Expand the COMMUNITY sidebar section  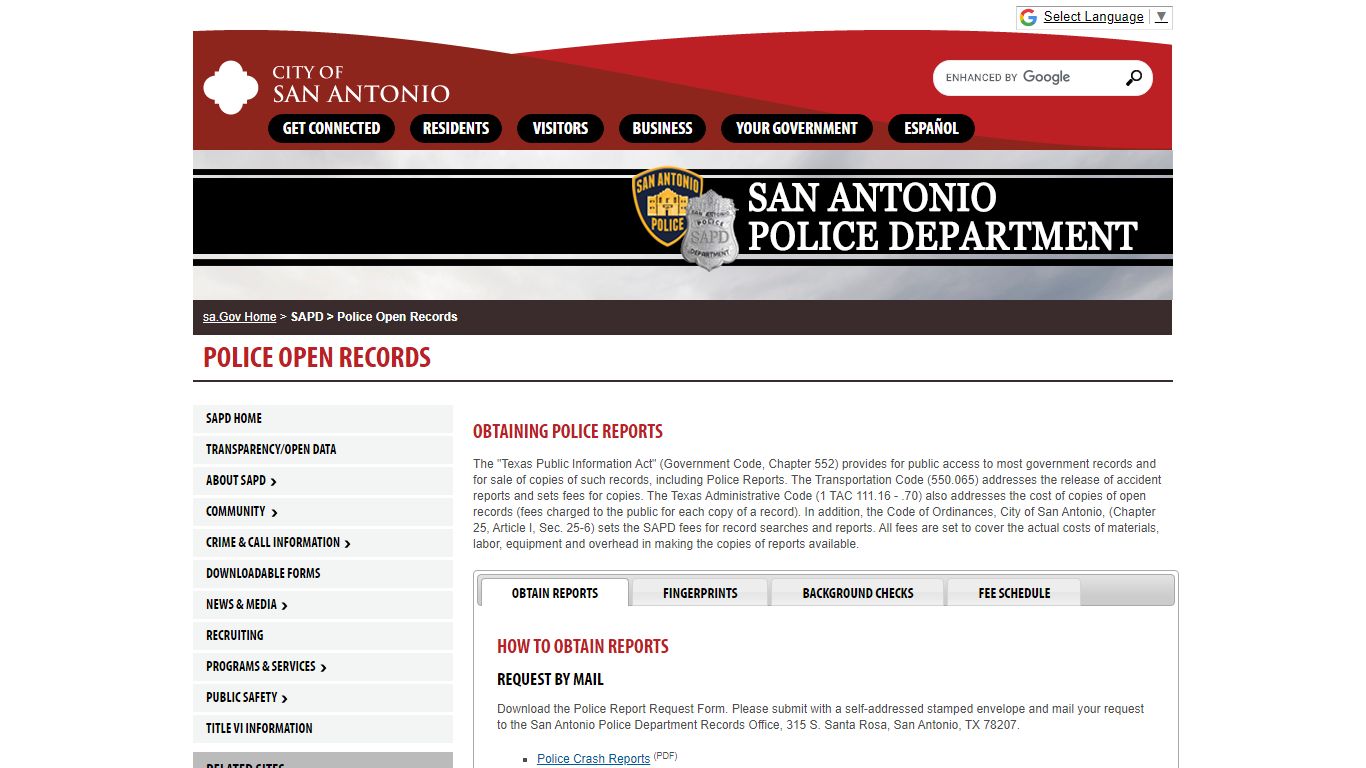(234, 511)
